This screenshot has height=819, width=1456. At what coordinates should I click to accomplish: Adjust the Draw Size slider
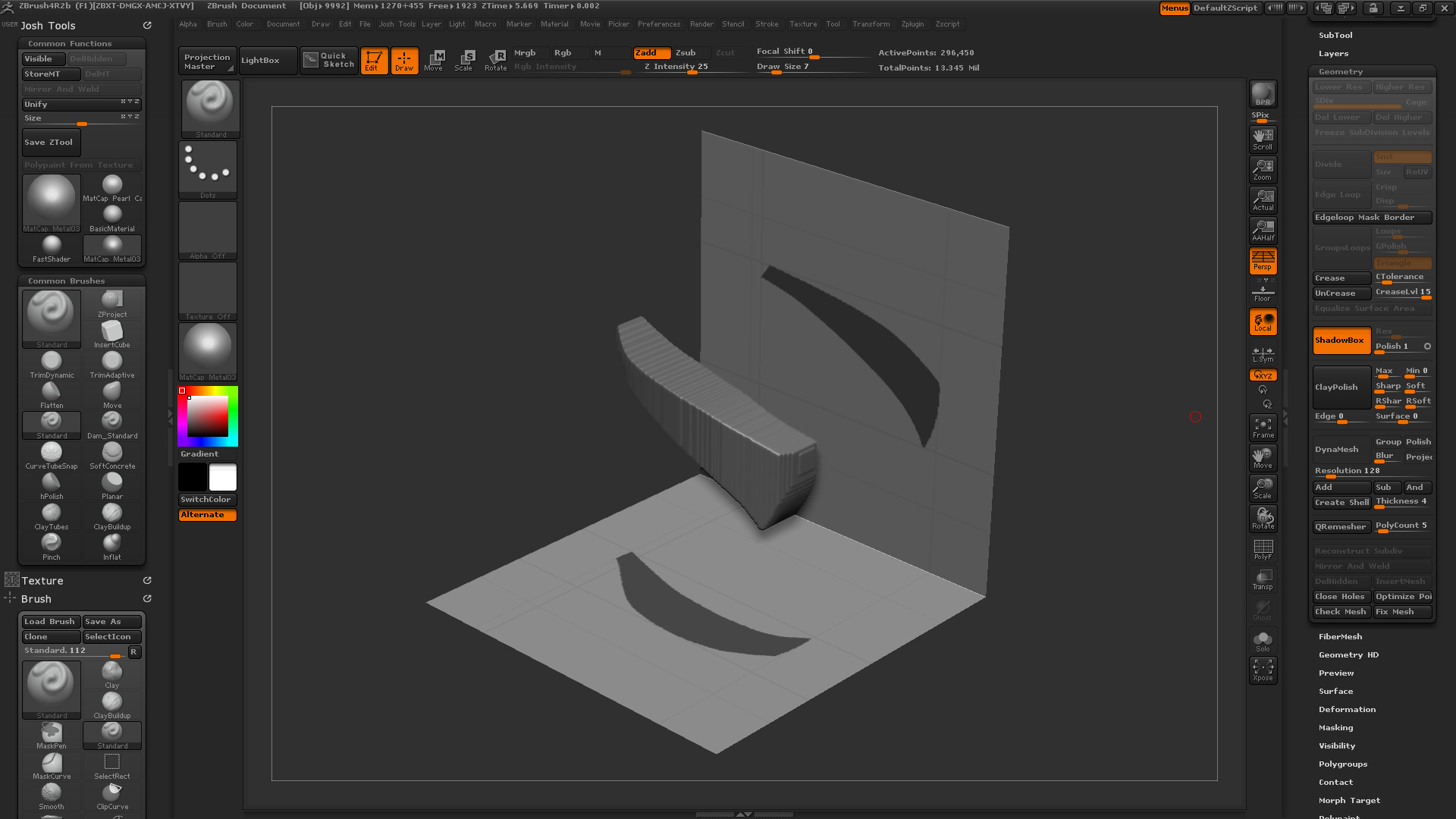coord(811,67)
